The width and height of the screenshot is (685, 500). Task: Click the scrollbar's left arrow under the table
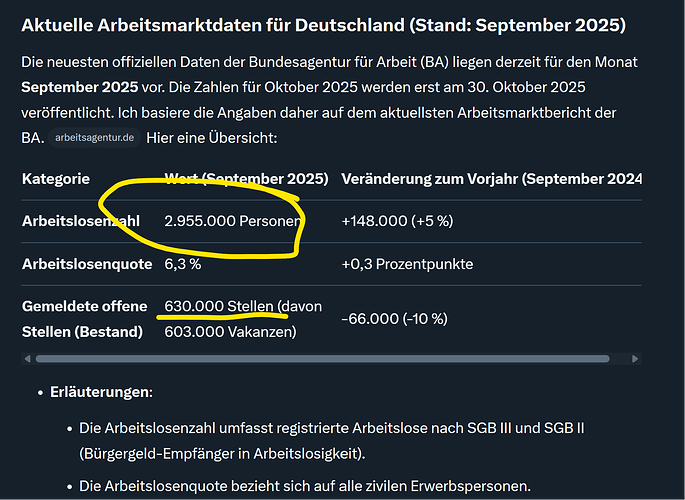click(27, 357)
